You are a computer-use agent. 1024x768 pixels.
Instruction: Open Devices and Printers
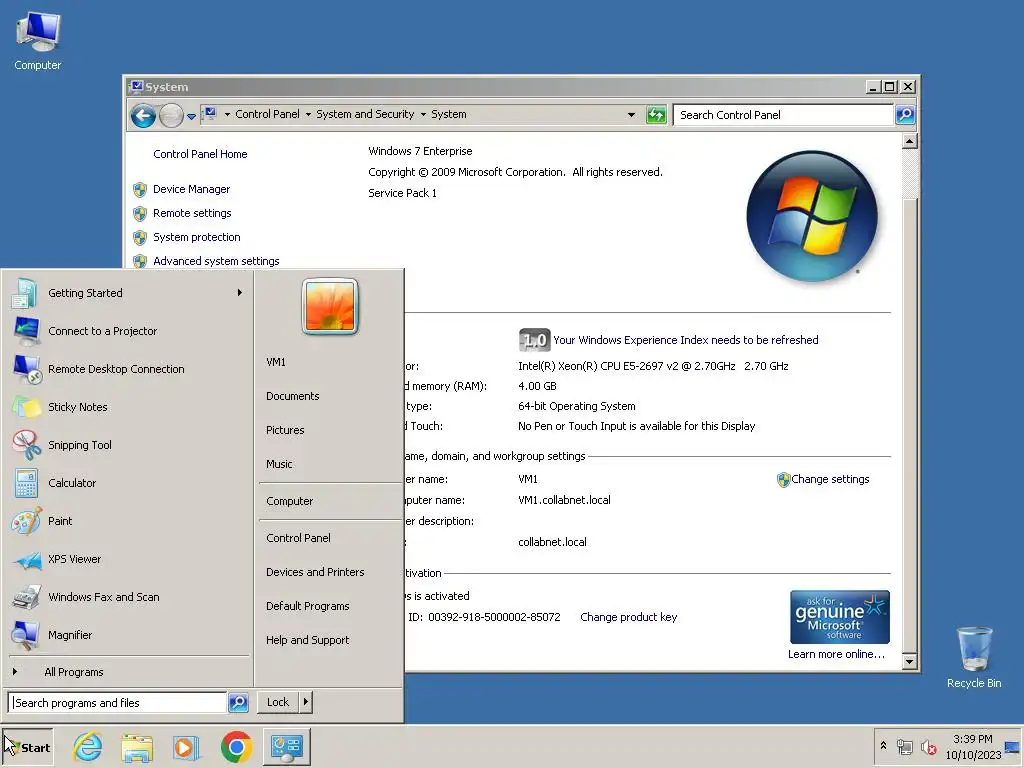[x=330, y=572]
